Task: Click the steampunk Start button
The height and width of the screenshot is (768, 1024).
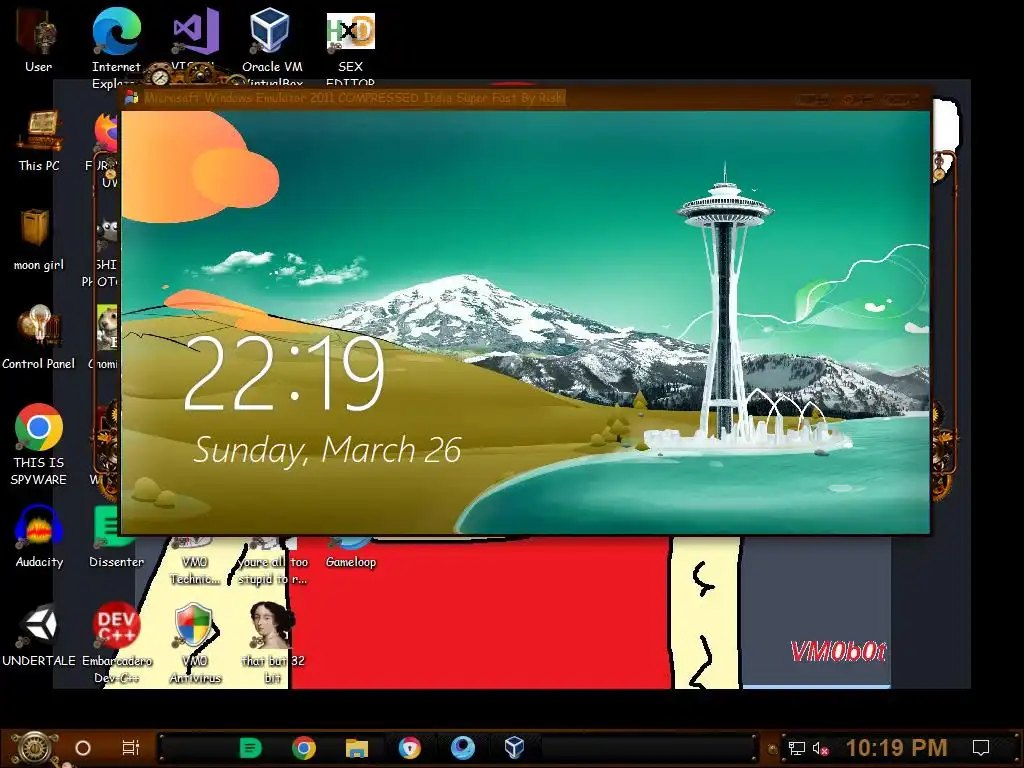Action: pyautogui.click(x=33, y=748)
